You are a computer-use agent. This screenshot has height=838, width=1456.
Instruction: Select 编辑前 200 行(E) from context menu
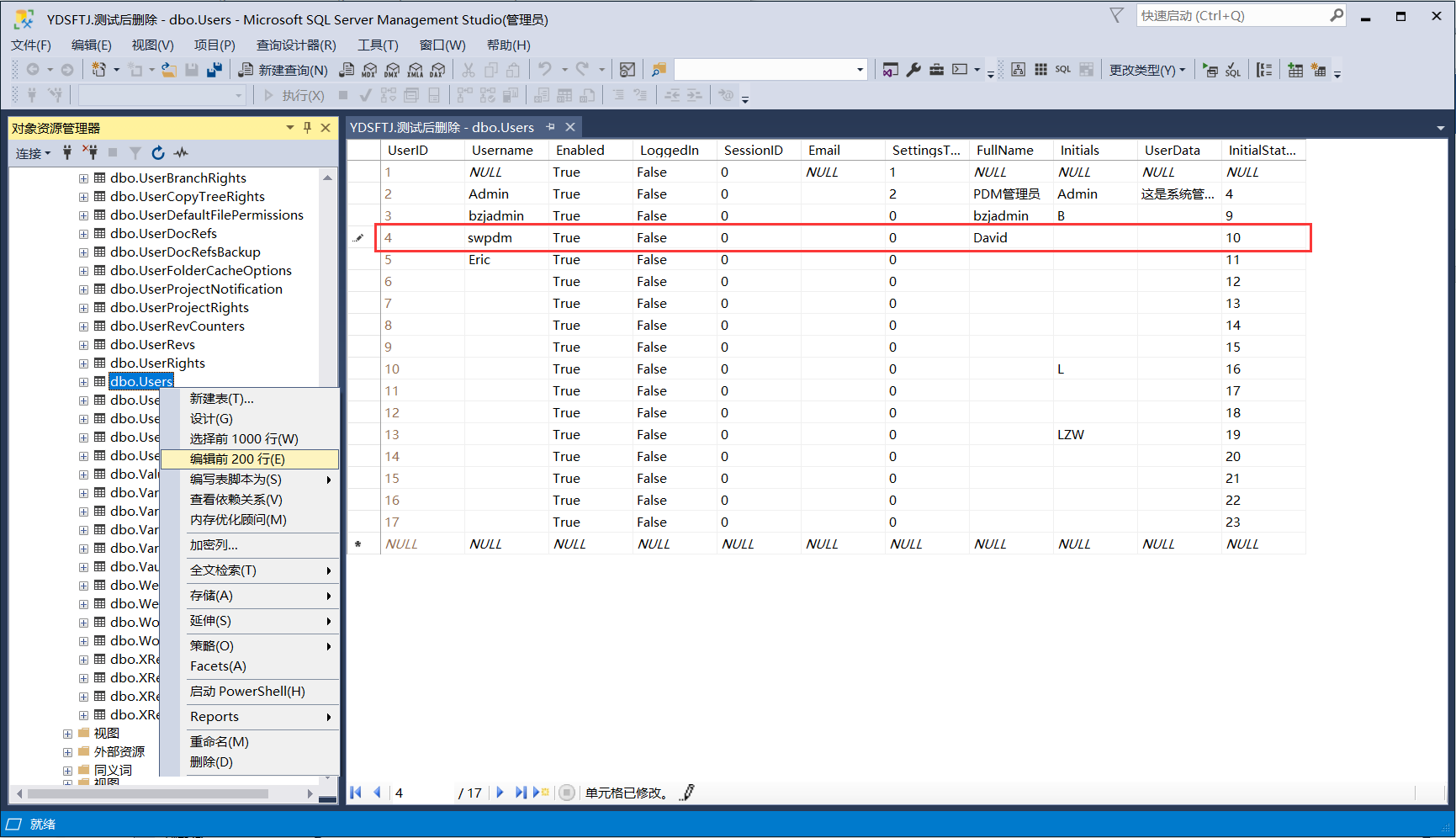tap(237, 459)
